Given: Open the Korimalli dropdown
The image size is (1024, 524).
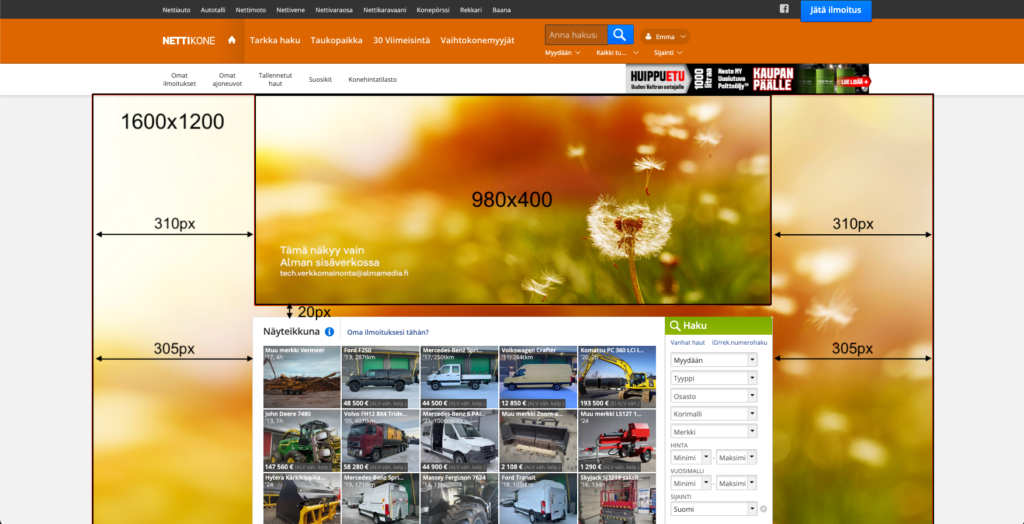Looking at the screenshot, I should (714, 414).
